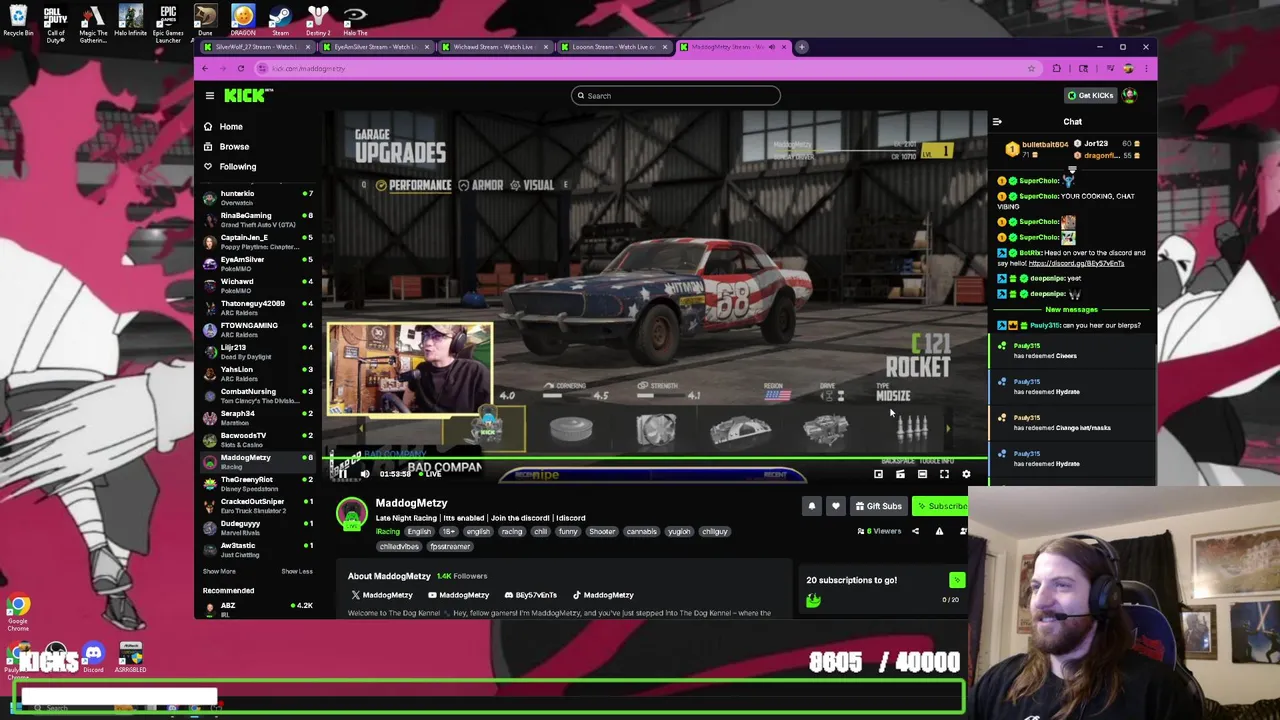Enter fullscreen mode on the player
This screenshot has width=1280, height=720.
click(x=944, y=474)
